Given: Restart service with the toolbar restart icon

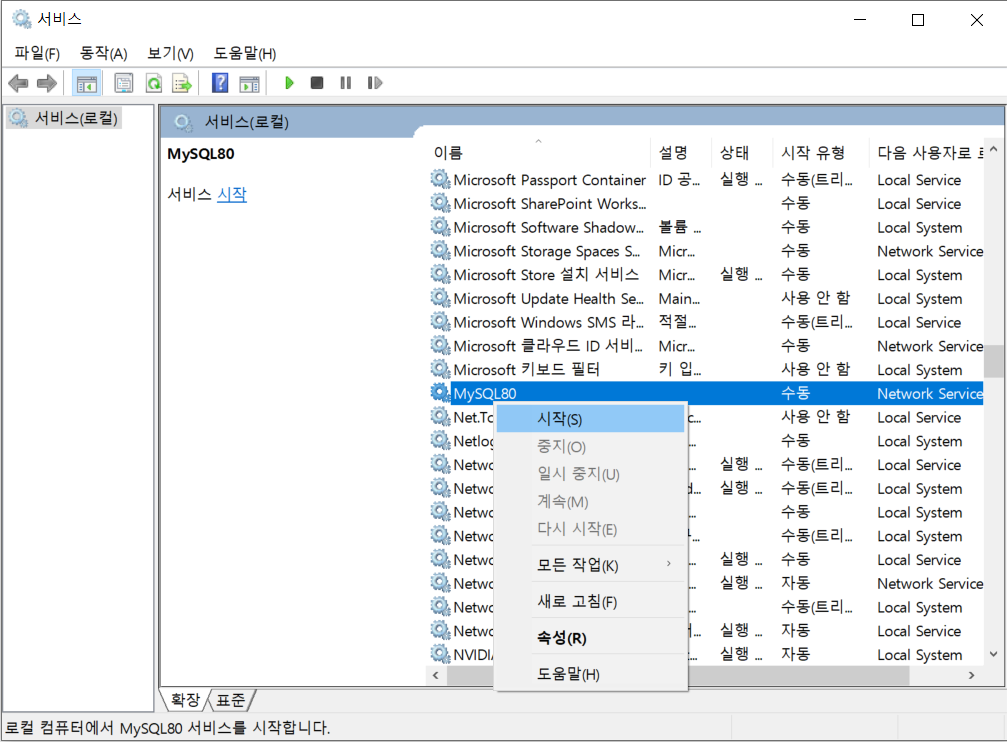Looking at the screenshot, I should pyautogui.click(x=375, y=83).
